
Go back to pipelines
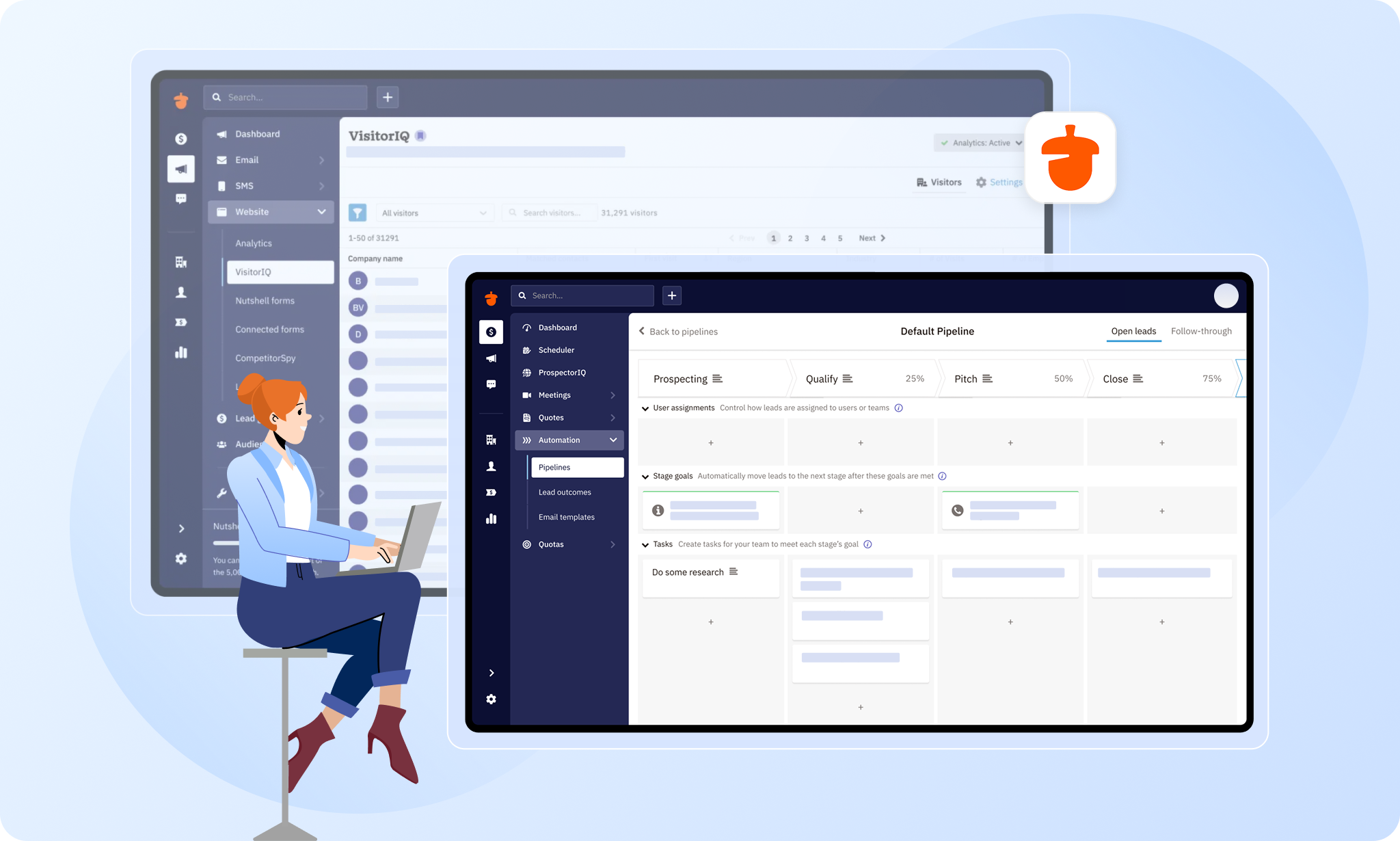tap(678, 332)
